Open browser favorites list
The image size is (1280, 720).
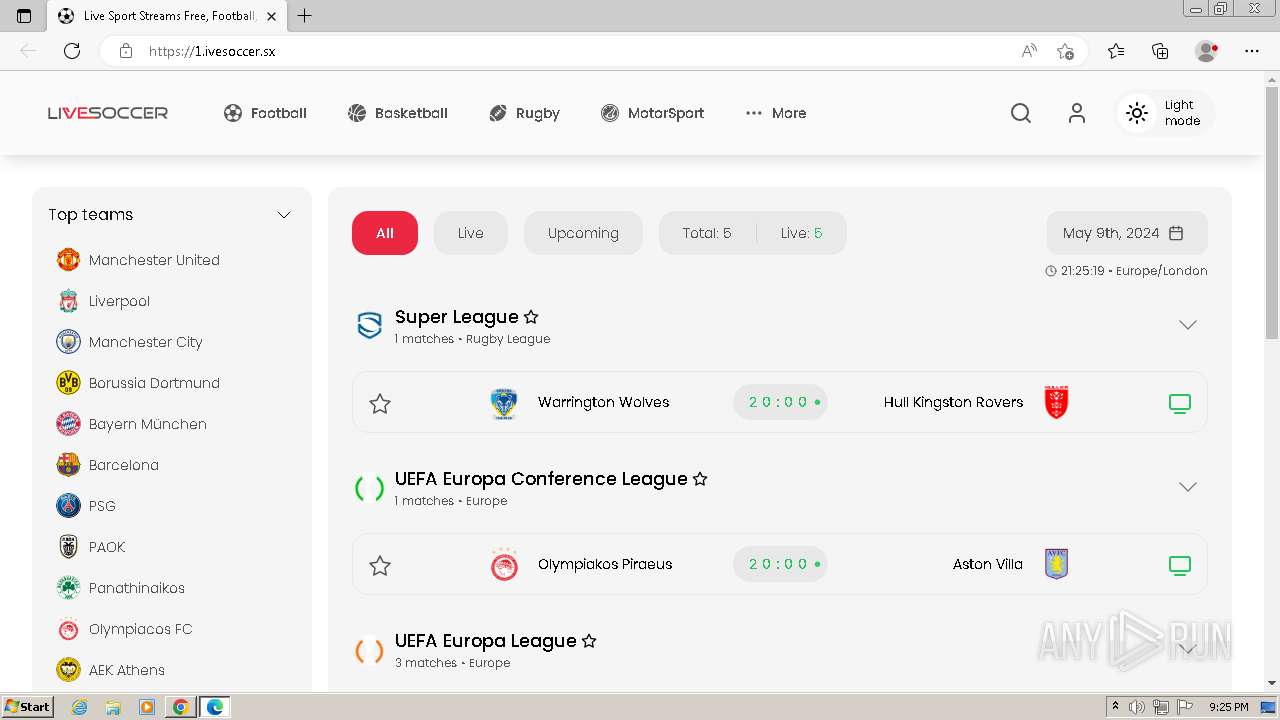click(1116, 51)
